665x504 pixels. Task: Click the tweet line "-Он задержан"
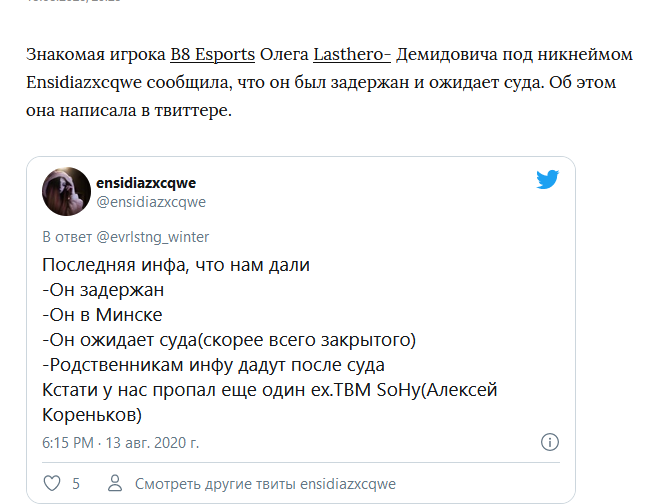pos(103,290)
